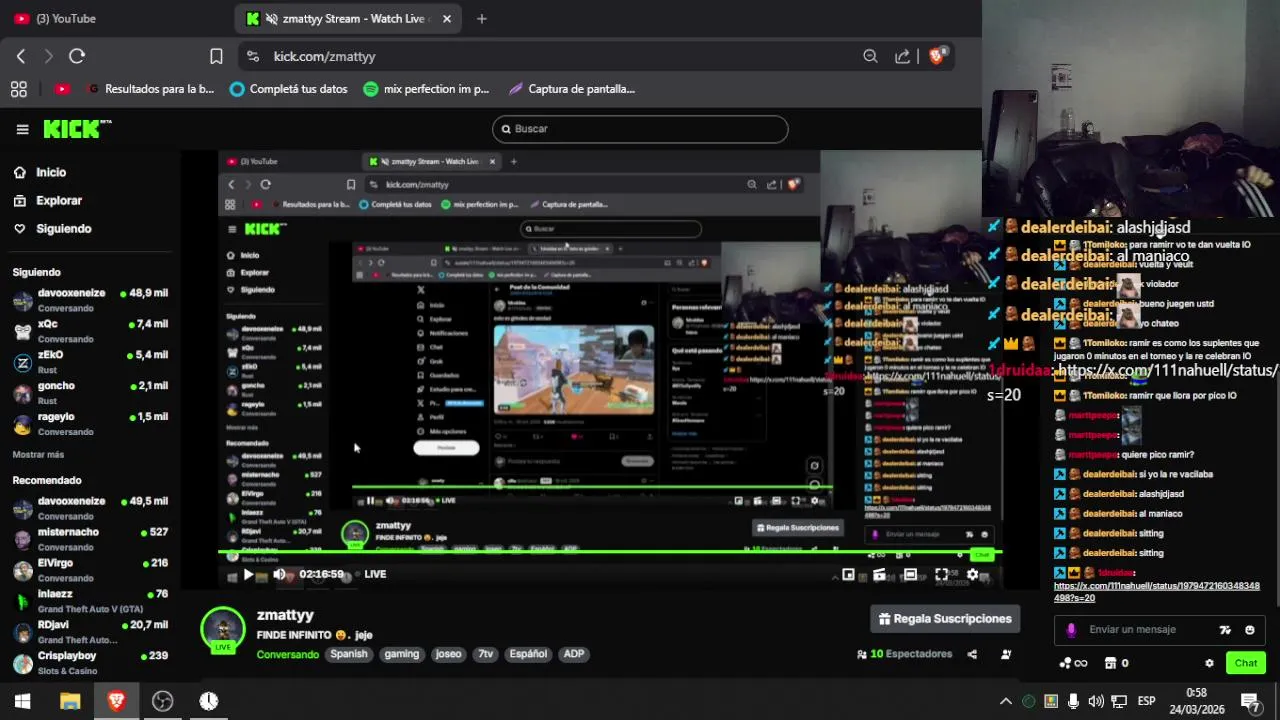Open recommended channel ElVirgo
This screenshot has height=720, width=1280.
click(x=90, y=570)
